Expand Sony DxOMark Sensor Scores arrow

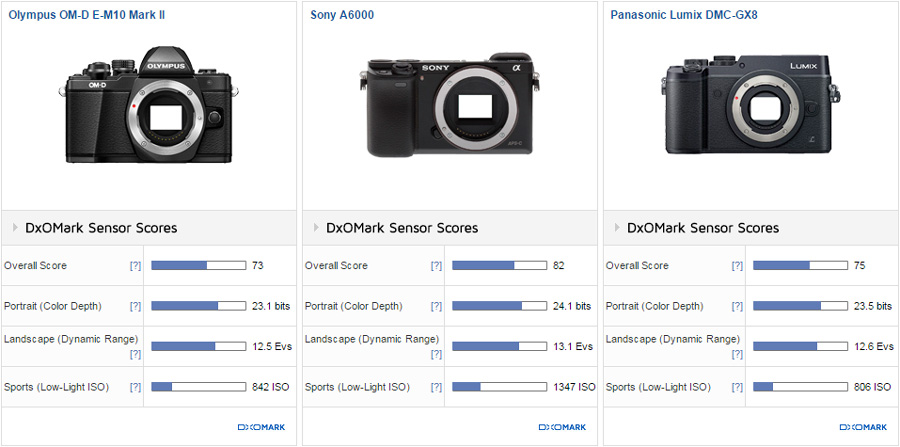(x=316, y=228)
